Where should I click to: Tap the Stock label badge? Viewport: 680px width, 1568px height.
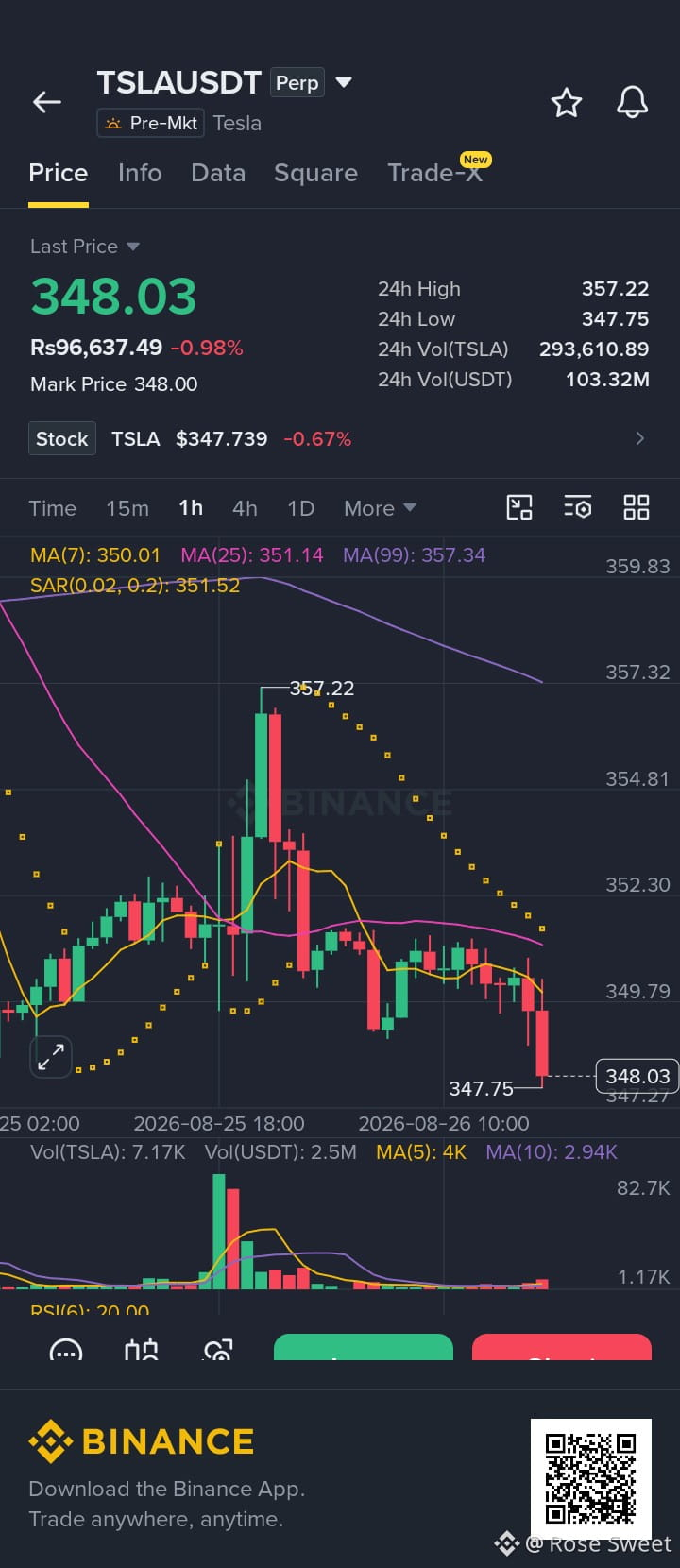[x=62, y=438]
